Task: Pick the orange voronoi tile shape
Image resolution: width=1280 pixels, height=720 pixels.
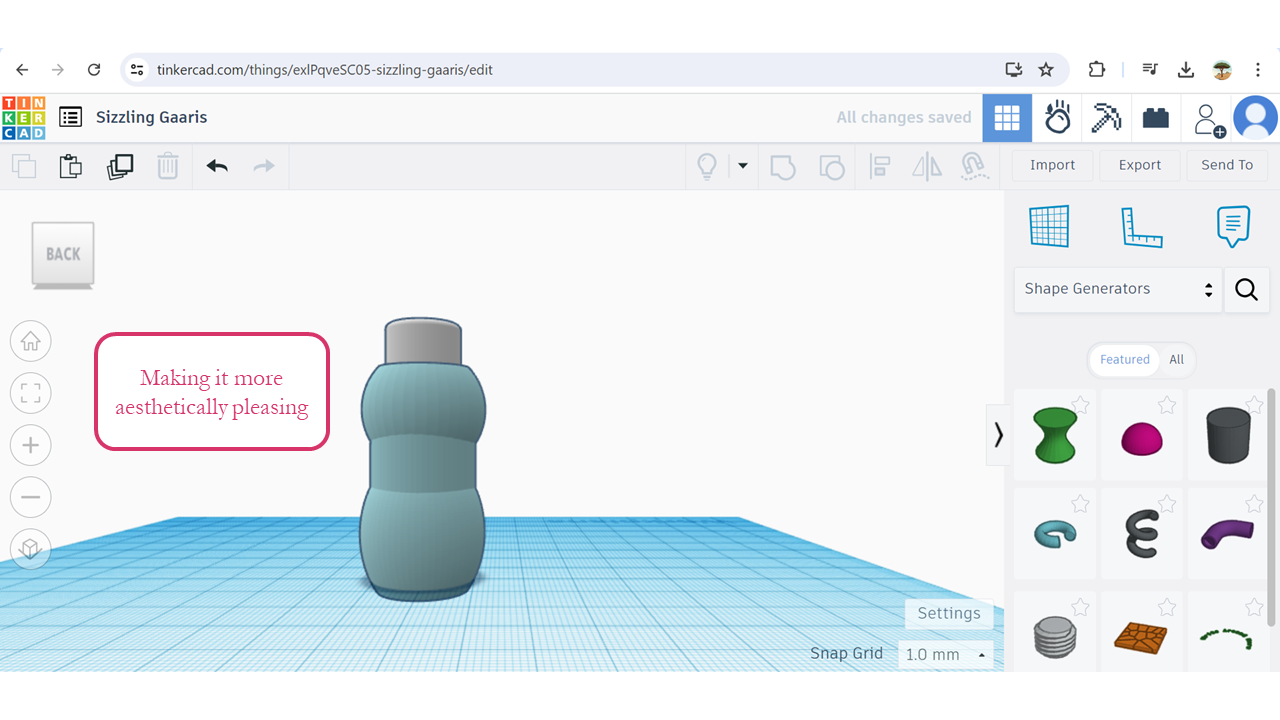Action: 1141,637
